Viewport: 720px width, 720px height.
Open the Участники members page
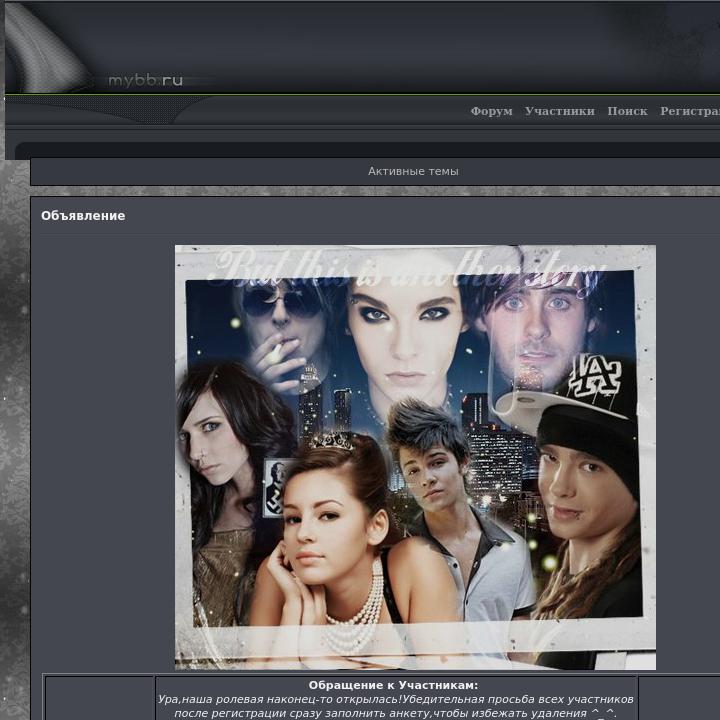pos(560,111)
